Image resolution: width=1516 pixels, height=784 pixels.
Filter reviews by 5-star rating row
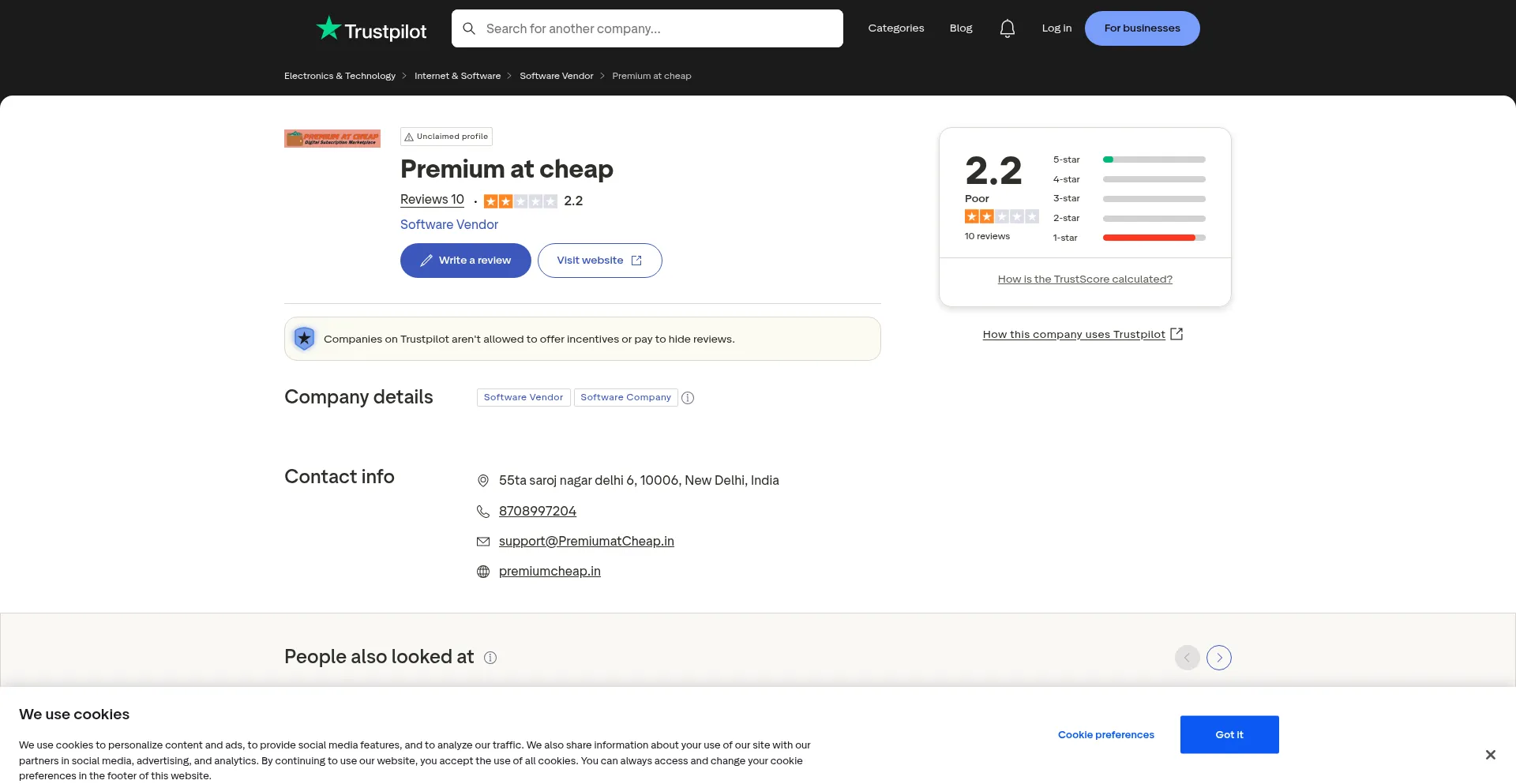(x=1128, y=159)
